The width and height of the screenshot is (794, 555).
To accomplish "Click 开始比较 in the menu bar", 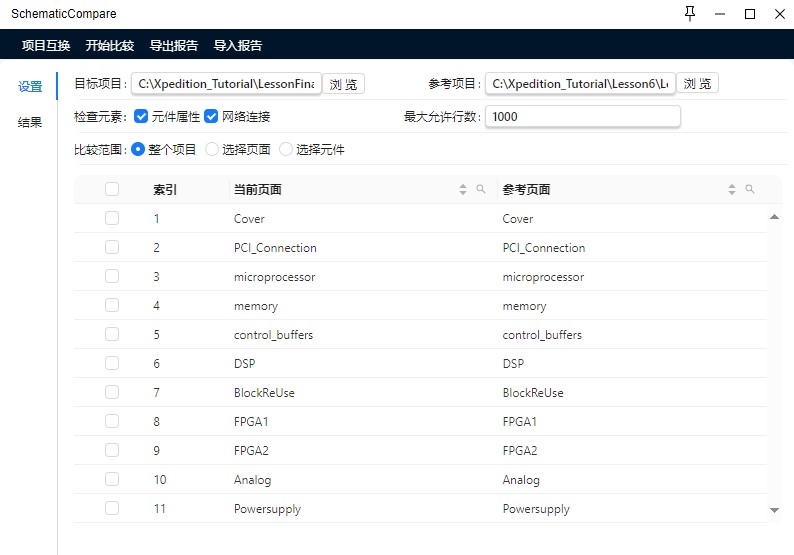I will pyautogui.click(x=109, y=45).
